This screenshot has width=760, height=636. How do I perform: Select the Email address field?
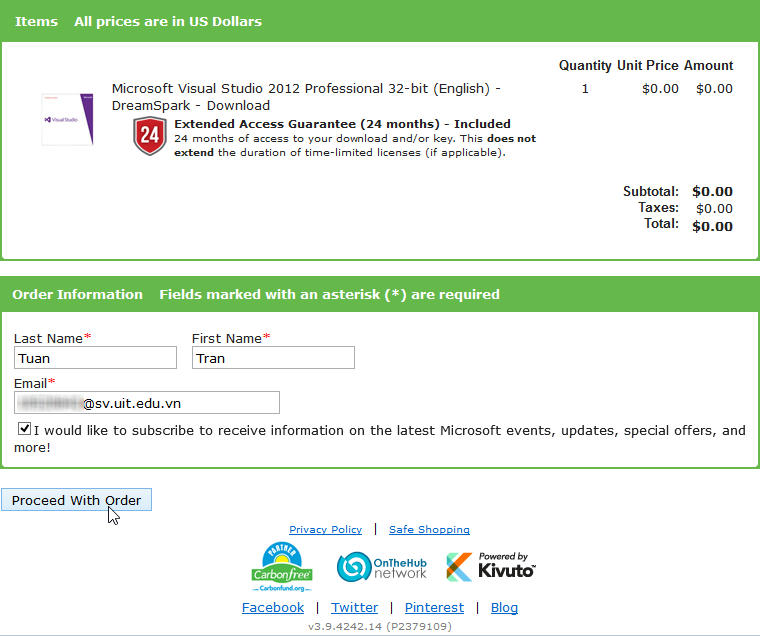pyautogui.click(x=147, y=402)
